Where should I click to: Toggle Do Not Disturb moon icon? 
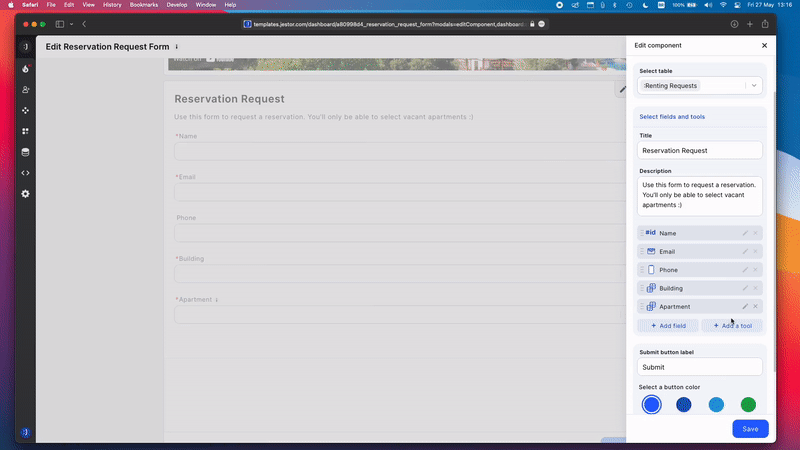(x=645, y=5)
